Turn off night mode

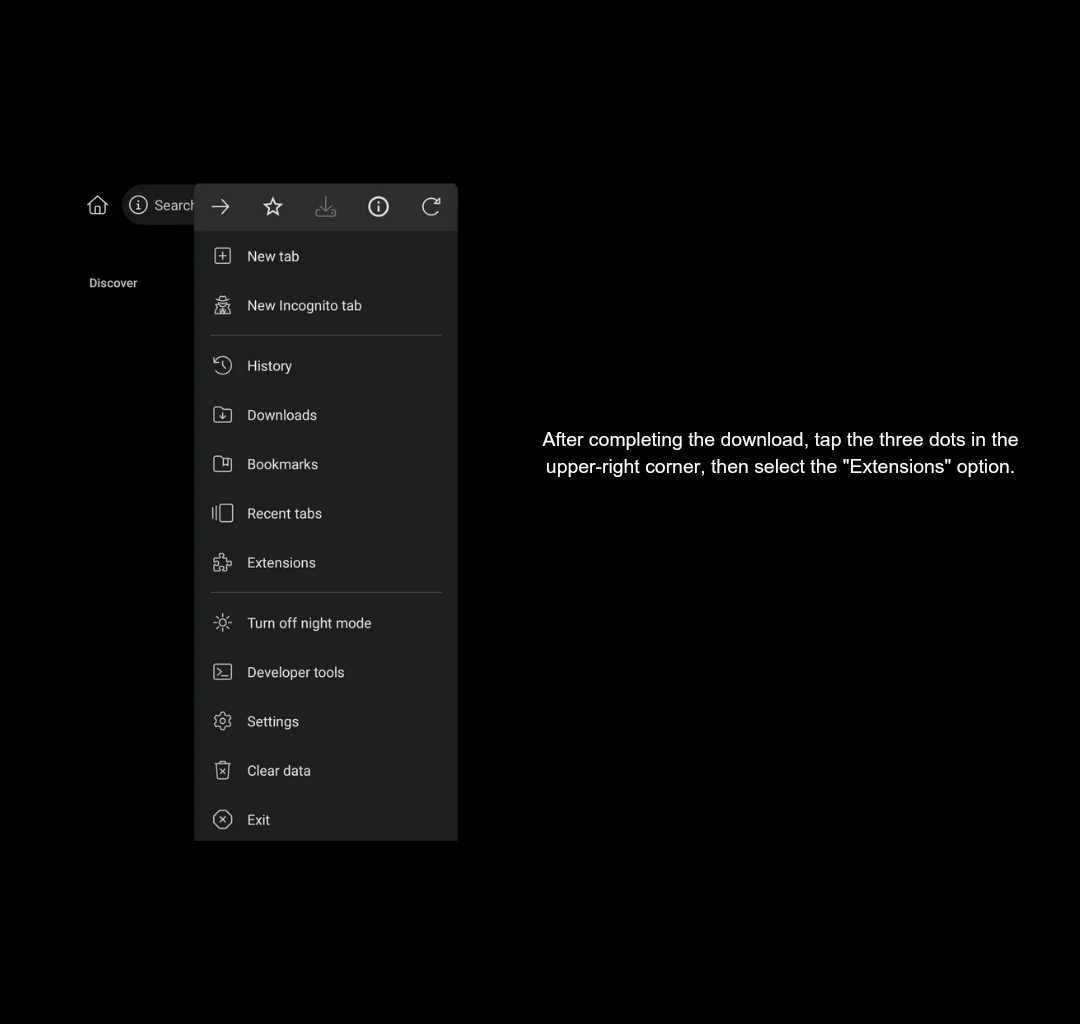pos(309,623)
